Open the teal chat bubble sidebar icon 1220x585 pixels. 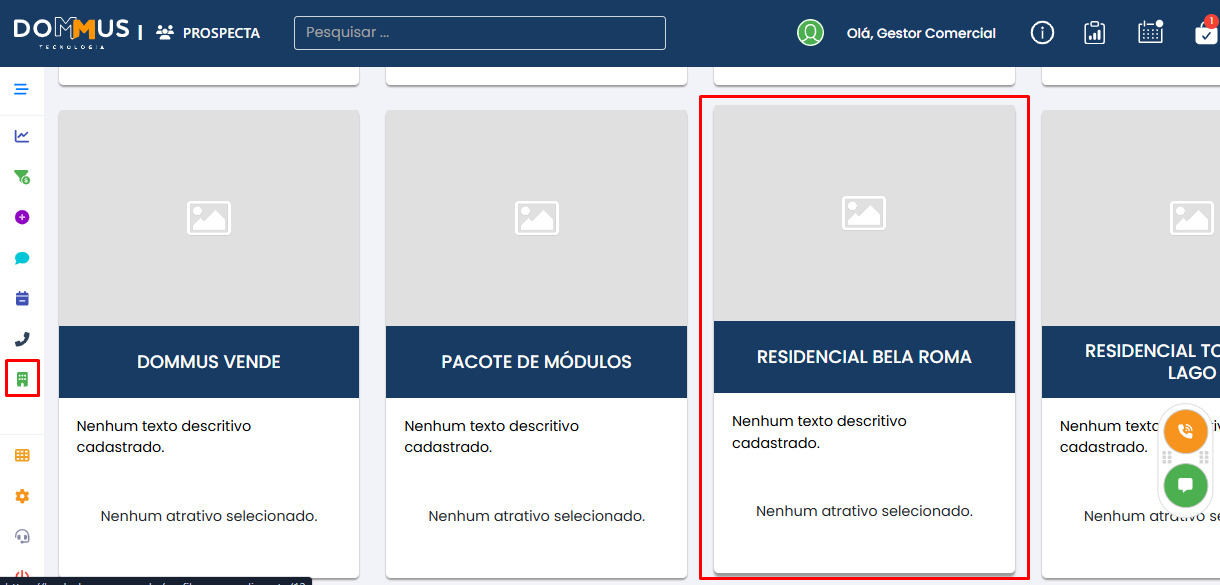[x=22, y=258]
